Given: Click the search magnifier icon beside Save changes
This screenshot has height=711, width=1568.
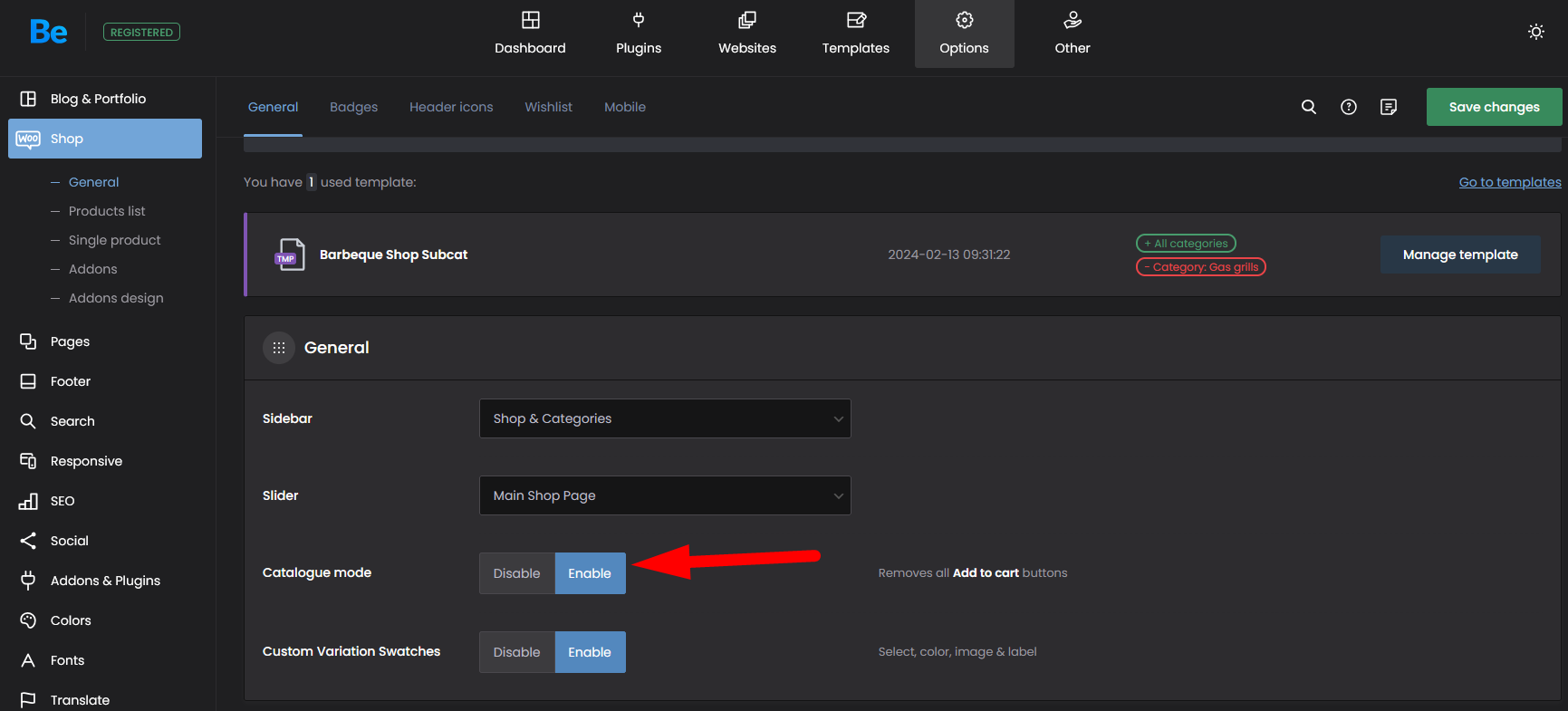Looking at the screenshot, I should tap(1309, 107).
